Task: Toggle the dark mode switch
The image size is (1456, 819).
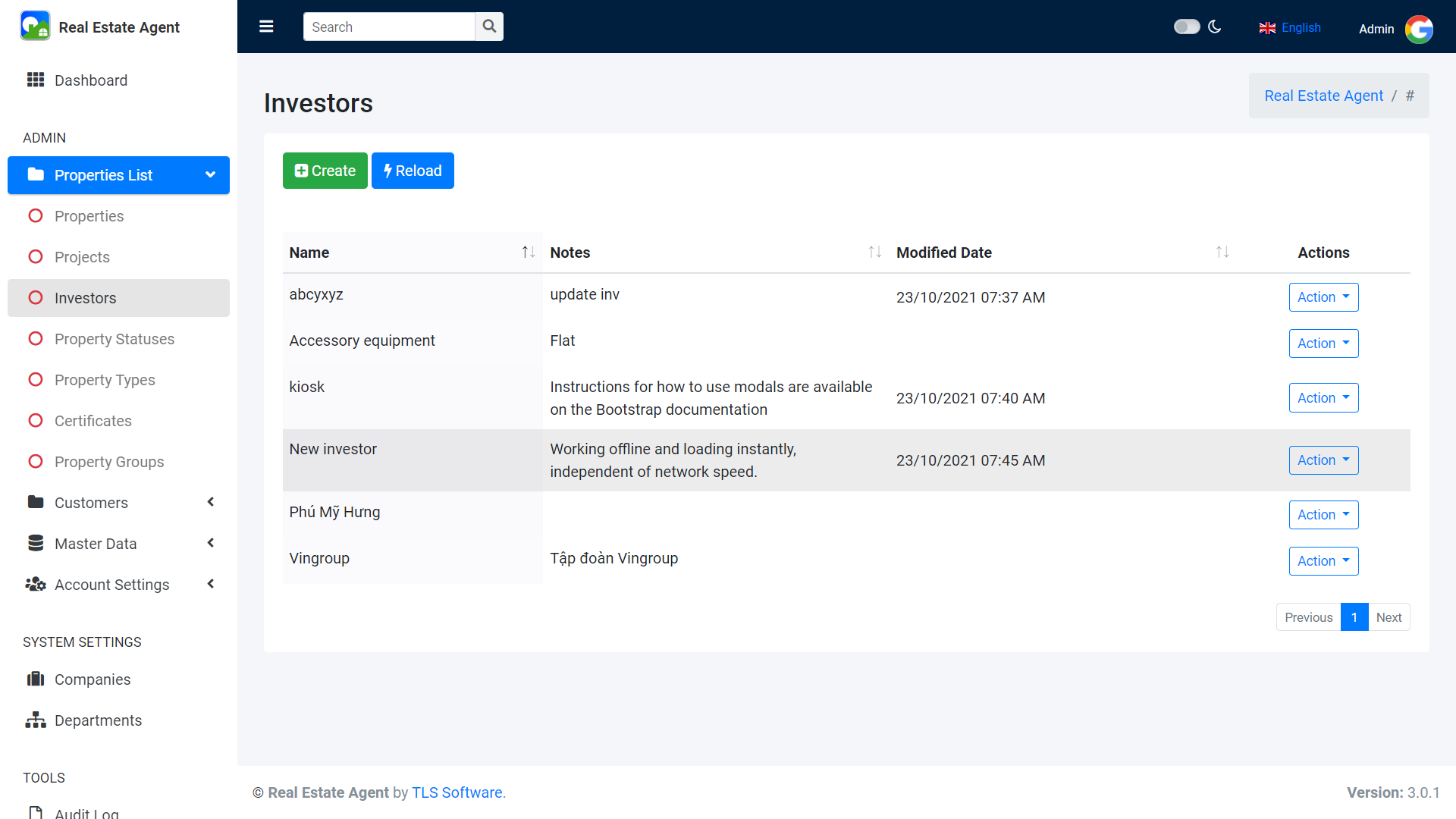Action: (x=1187, y=27)
